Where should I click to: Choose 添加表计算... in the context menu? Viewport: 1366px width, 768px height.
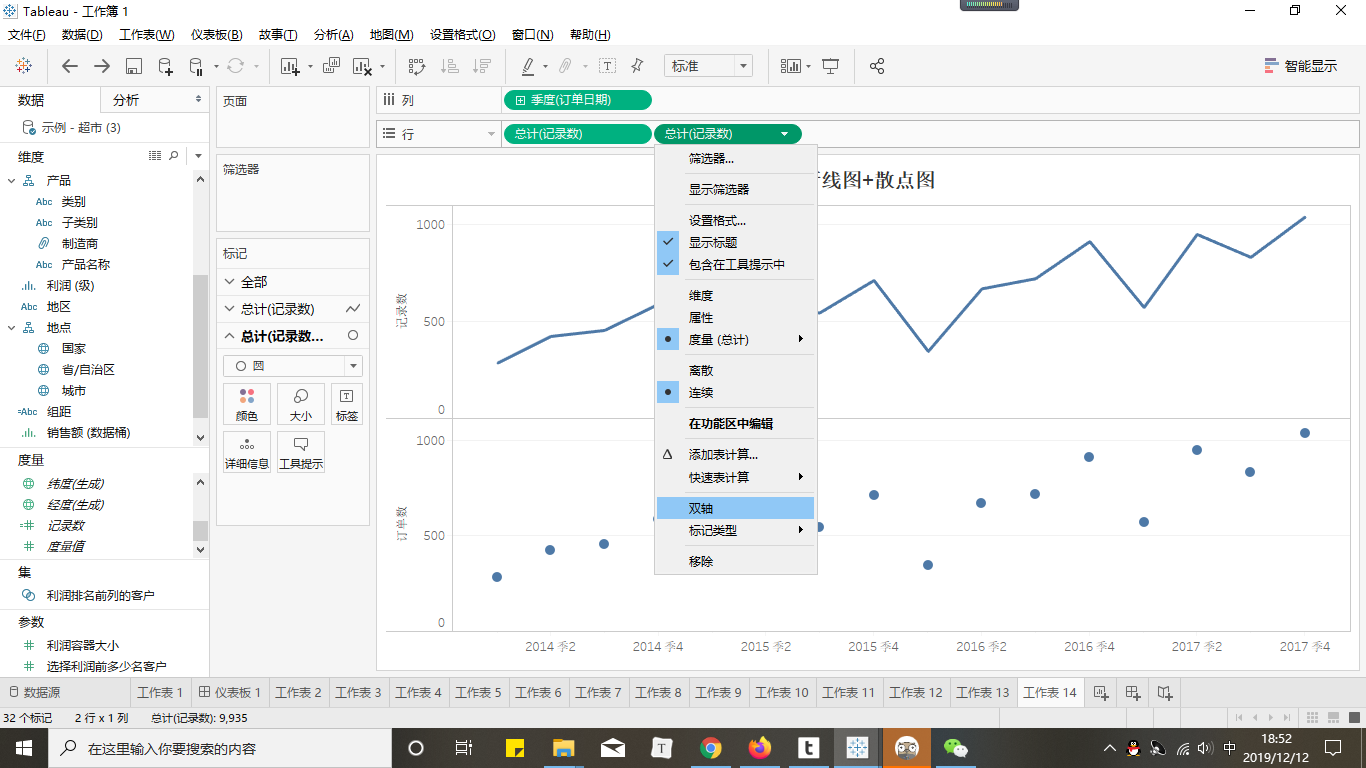[x=735, y=454]
